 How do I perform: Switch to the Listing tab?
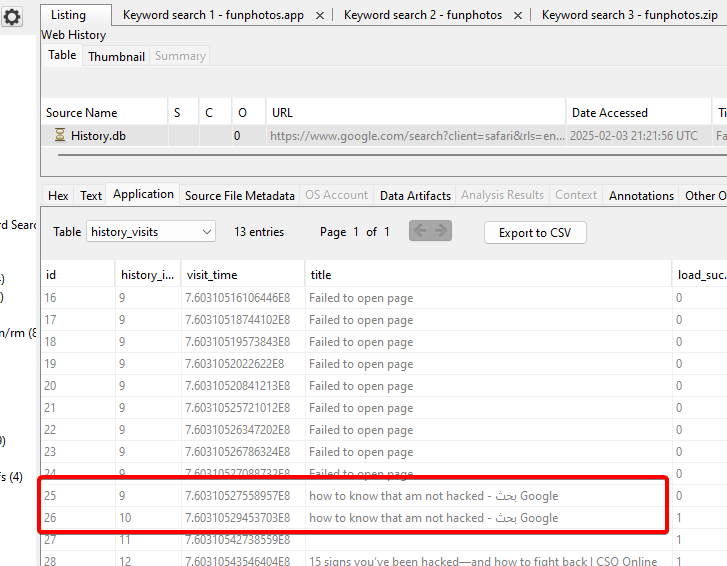[69, 15]
